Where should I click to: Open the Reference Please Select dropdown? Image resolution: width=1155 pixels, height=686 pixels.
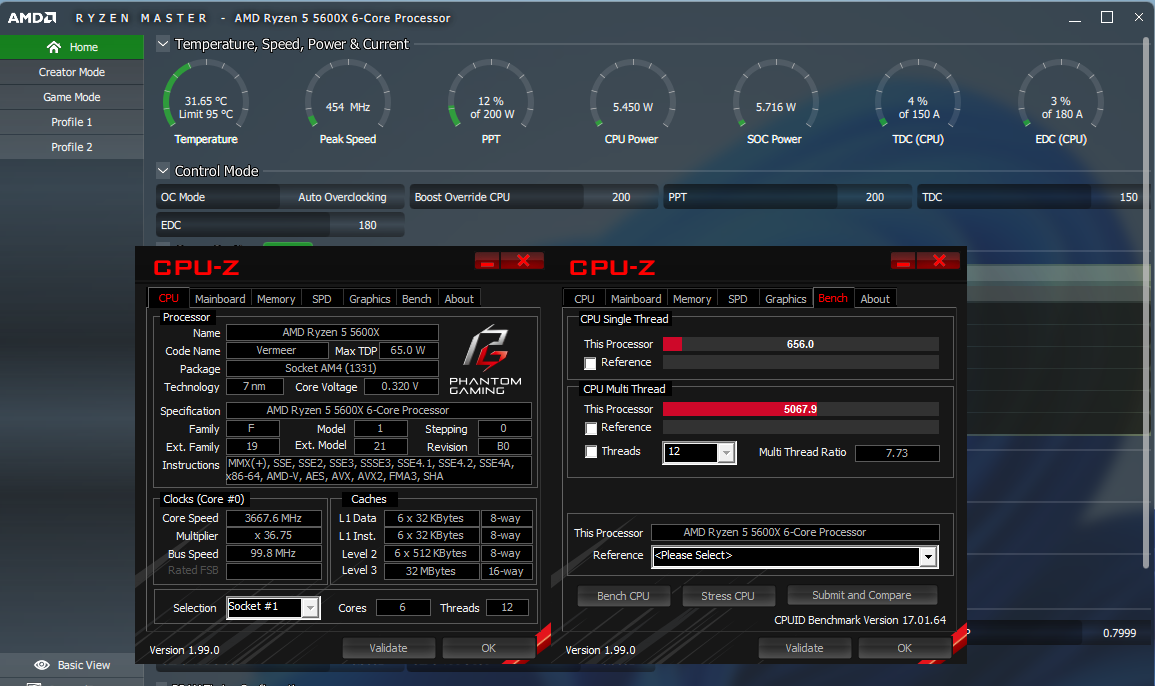click(x=928, y=556)
